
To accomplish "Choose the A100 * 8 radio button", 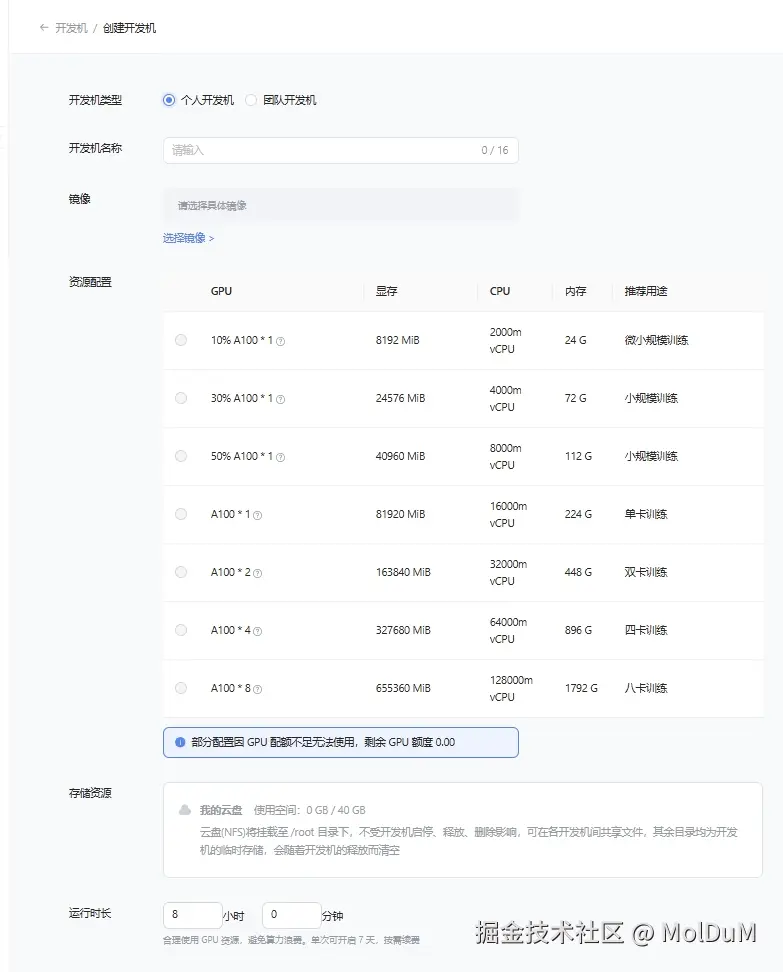I will tap(181, 688).
